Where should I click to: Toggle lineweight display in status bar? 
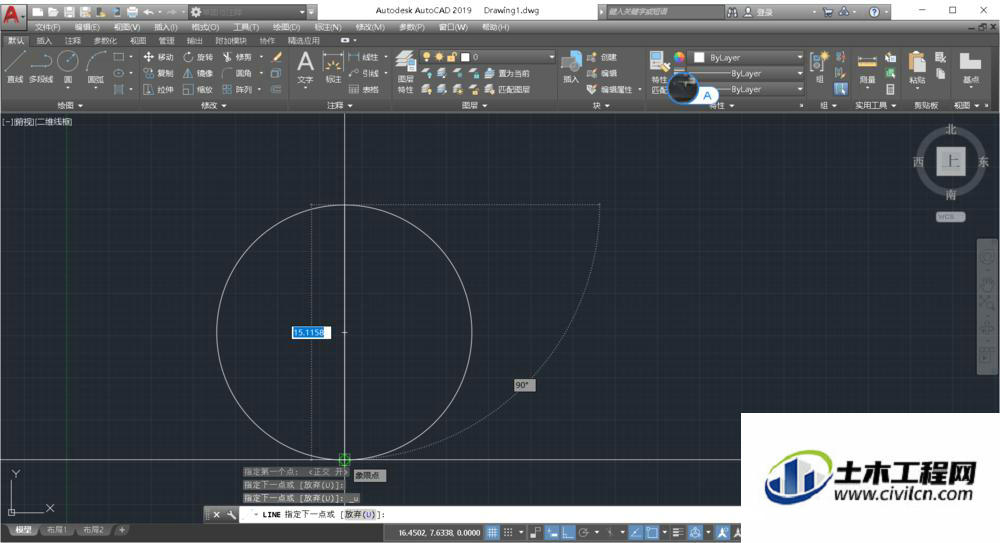tap(679, 532)
